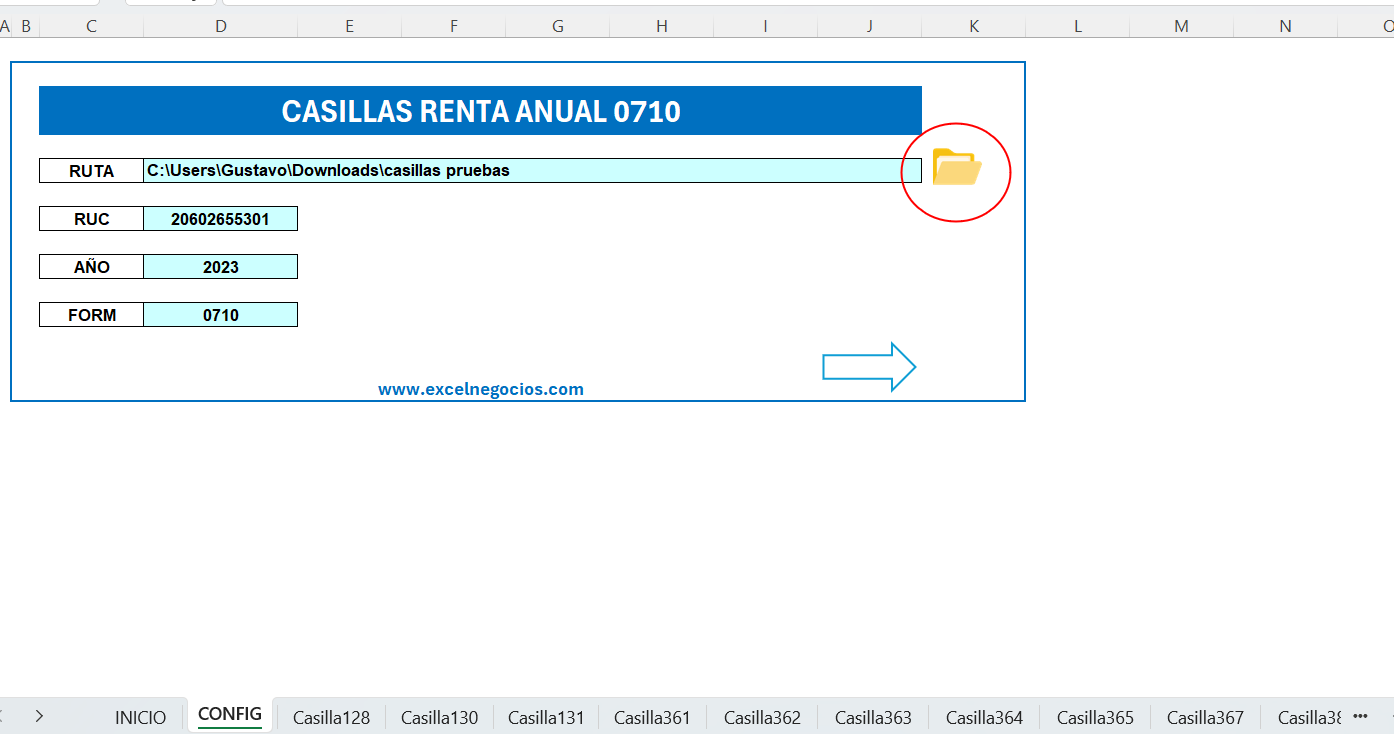
Task: Click the CASILLAS RENTA ANUAL 0710 title banner
Action: tap(480, 111)
